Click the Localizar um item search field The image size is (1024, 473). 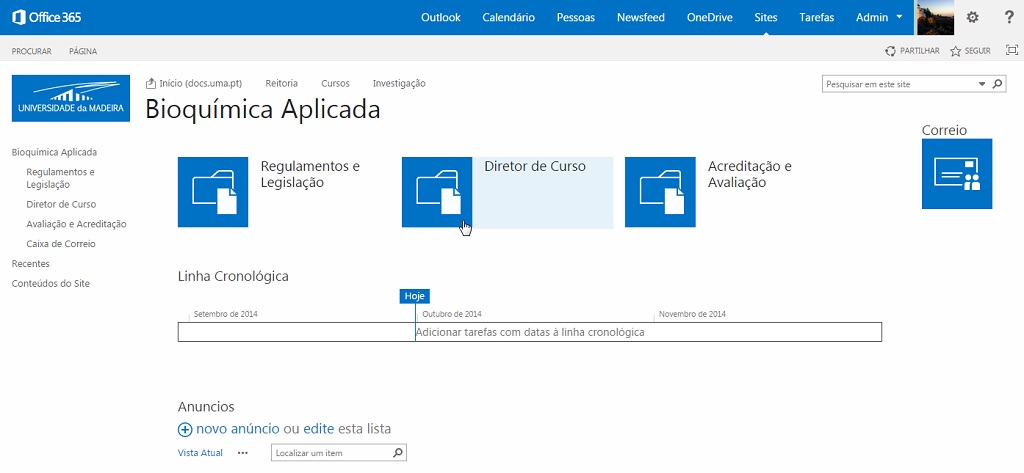click(x=338, y=453)
